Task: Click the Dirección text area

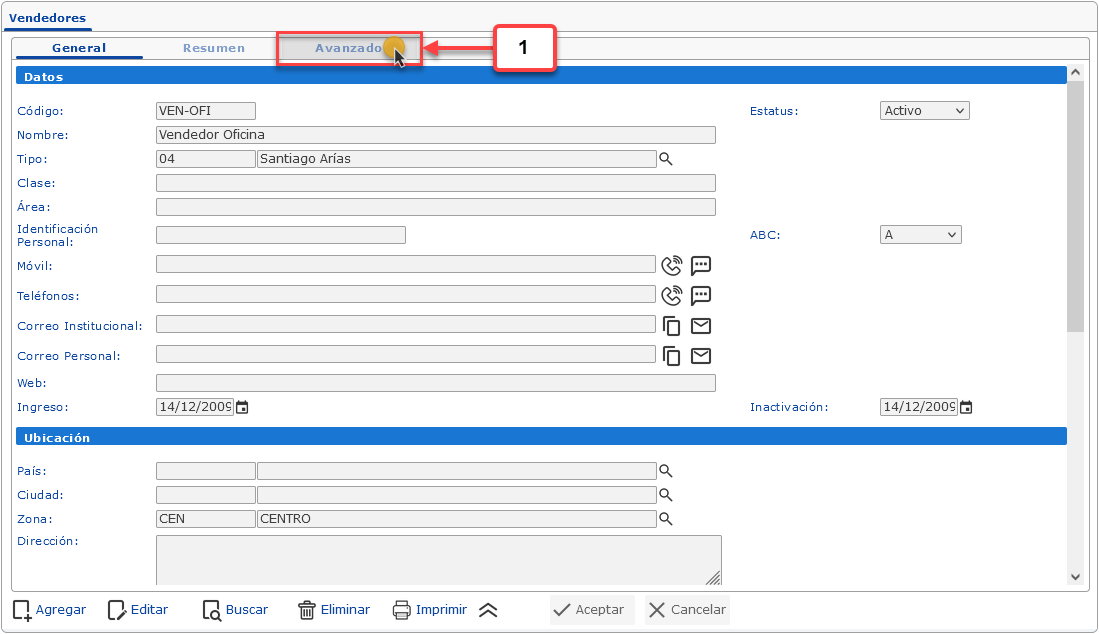Action: click(x=438, y=560)
